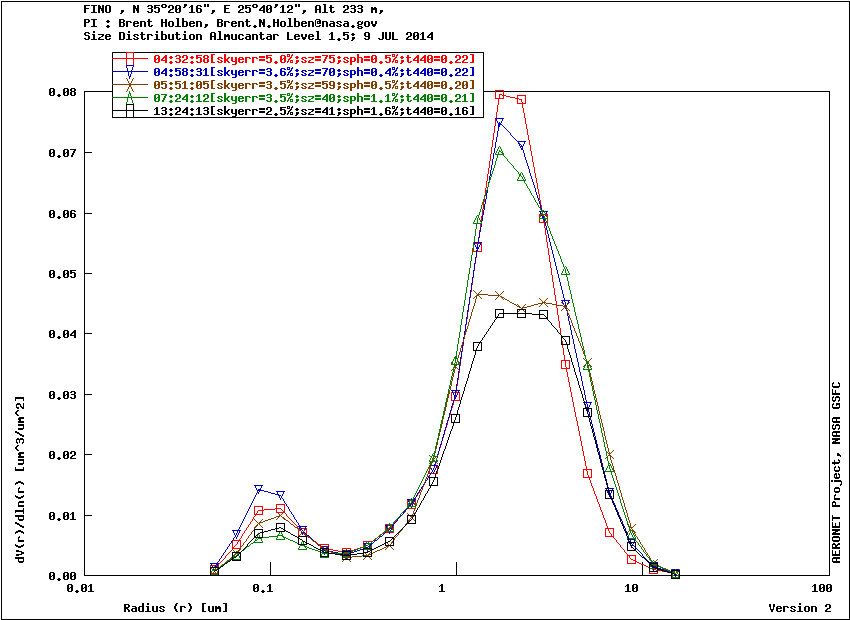
Task: Click the blue inverted triangle legend marker
Action: click(131, 72)
